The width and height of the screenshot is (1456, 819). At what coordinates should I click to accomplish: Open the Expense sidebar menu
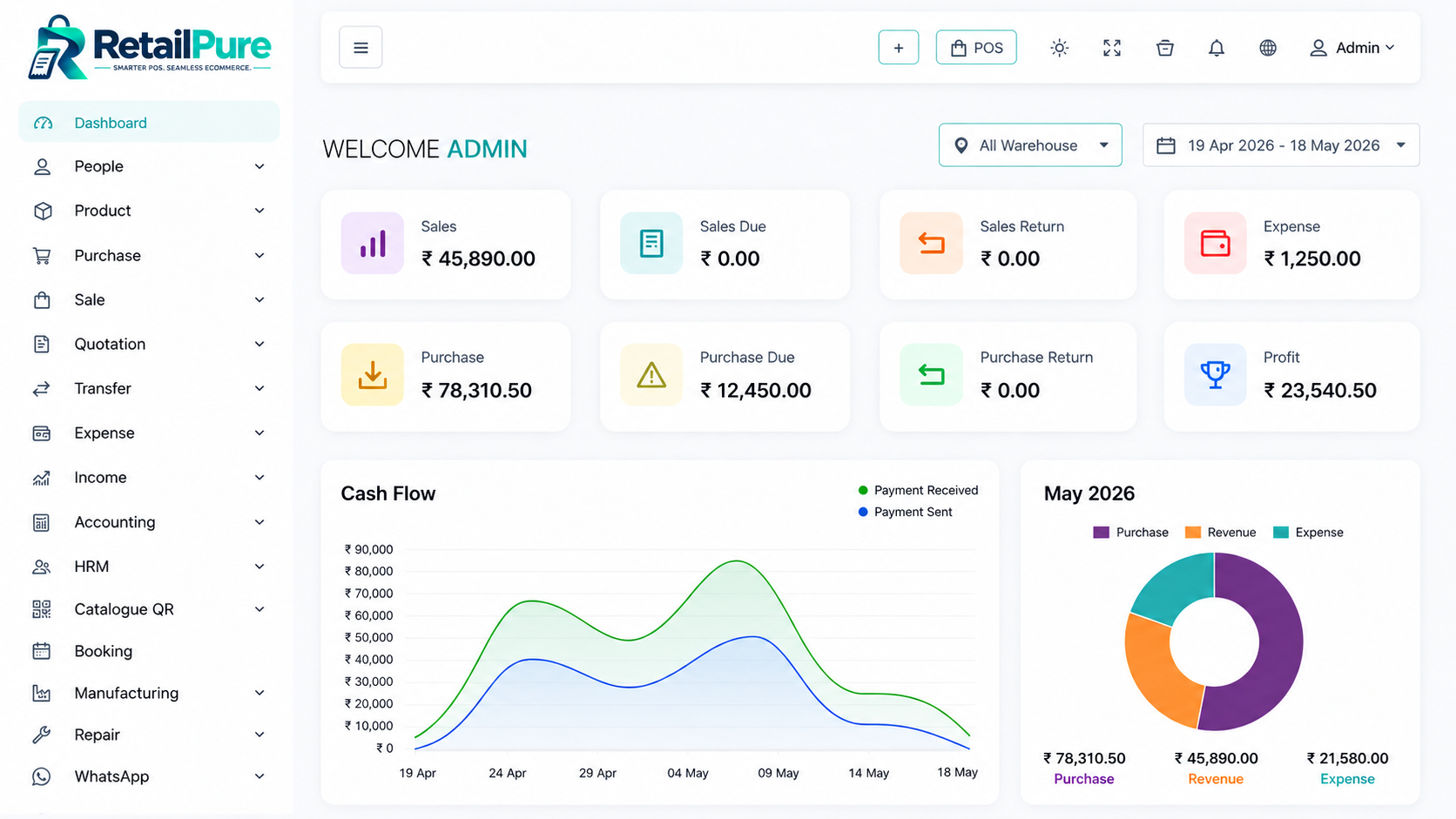[149, 433]
